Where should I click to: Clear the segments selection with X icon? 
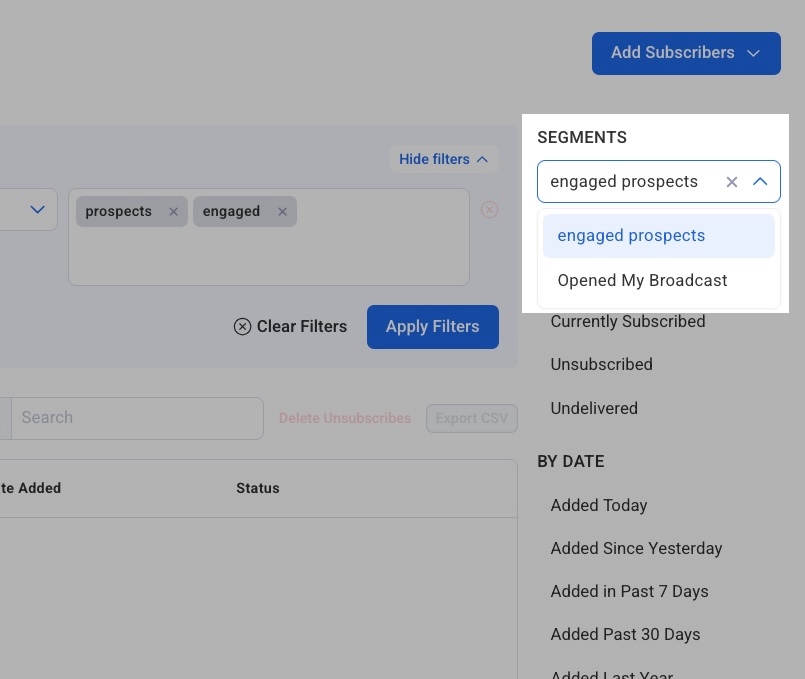coord(732,182)
